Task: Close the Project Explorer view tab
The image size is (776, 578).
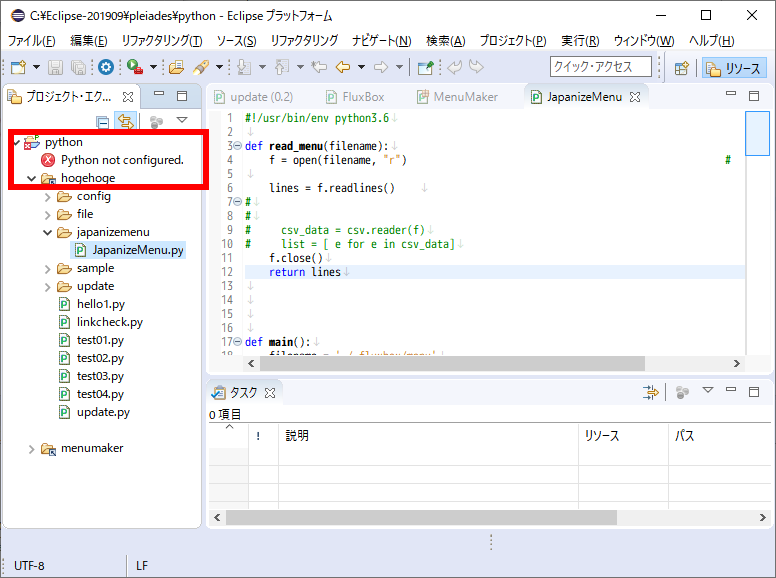Action: 128,97
